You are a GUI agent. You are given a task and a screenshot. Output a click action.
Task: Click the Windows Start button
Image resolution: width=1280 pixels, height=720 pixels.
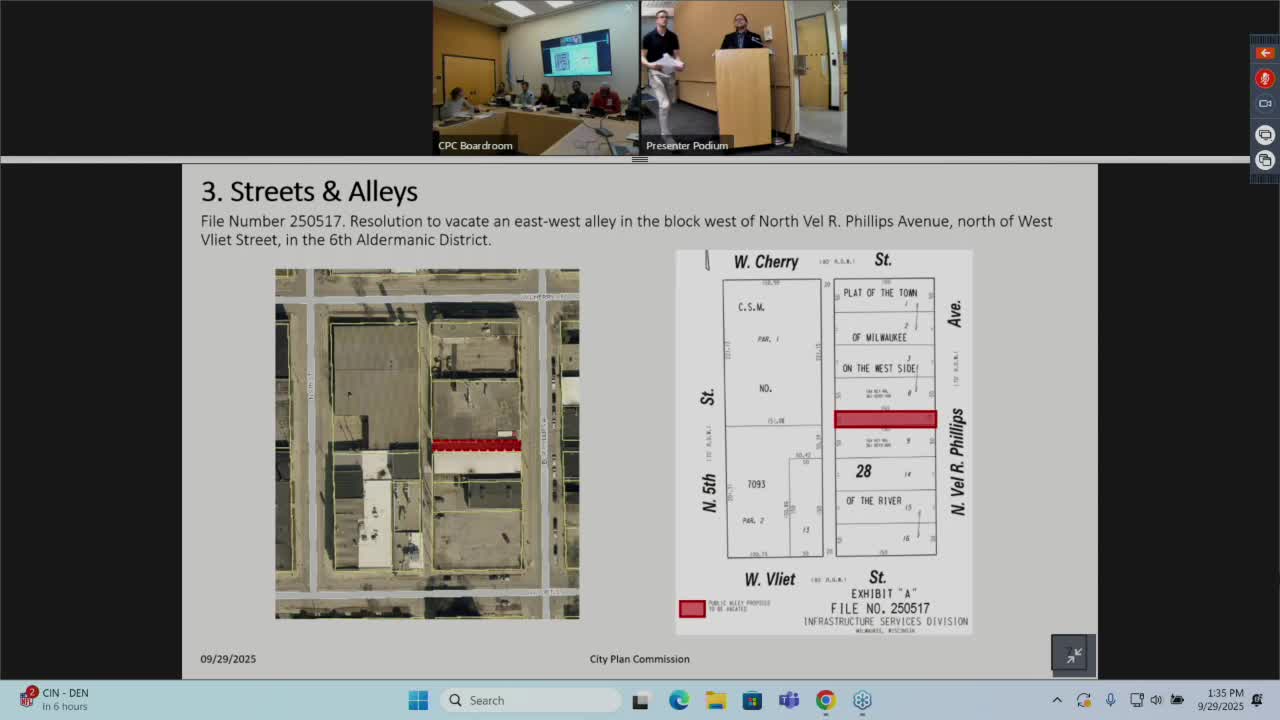tap(418, 700)
